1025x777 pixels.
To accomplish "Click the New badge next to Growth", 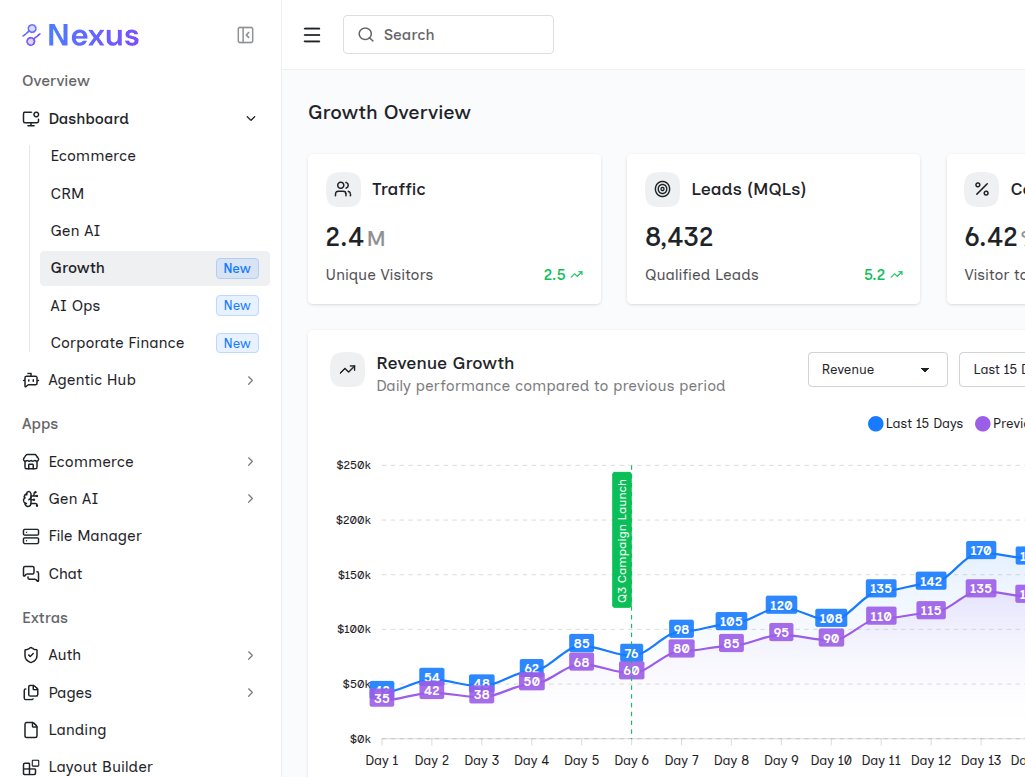I will pyautogui.click(x=237, y=269).
